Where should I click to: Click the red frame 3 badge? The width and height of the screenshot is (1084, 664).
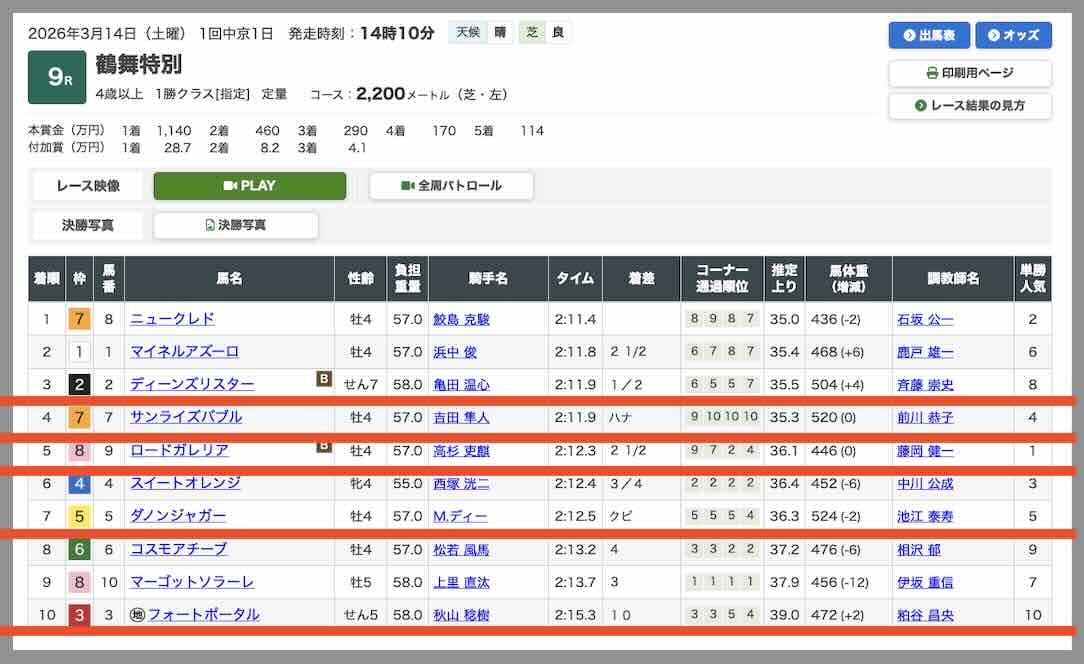pos(79,615)
